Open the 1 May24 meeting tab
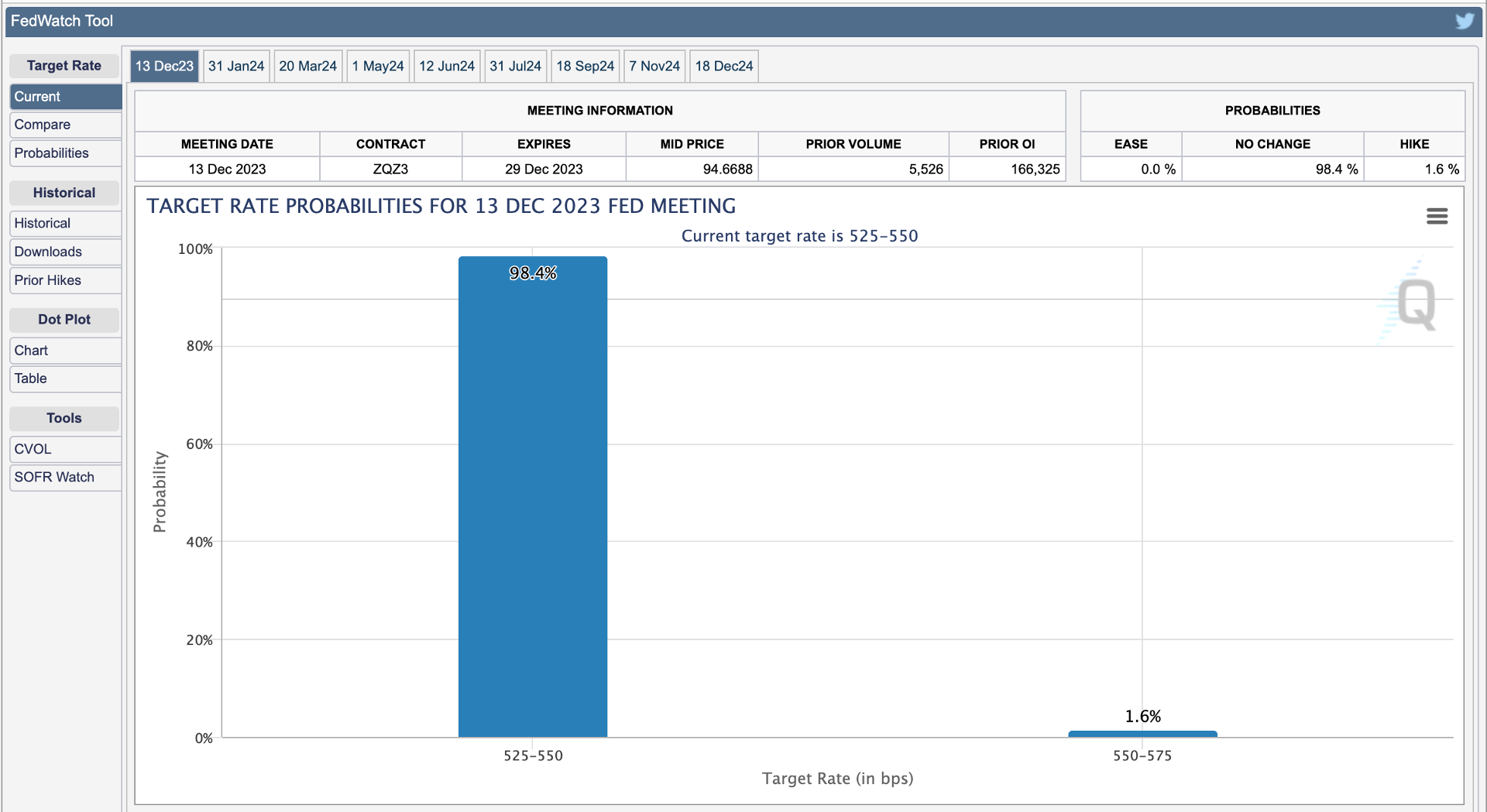The height and width of the screenshot is (812, 1487). [x=378, y=66]
